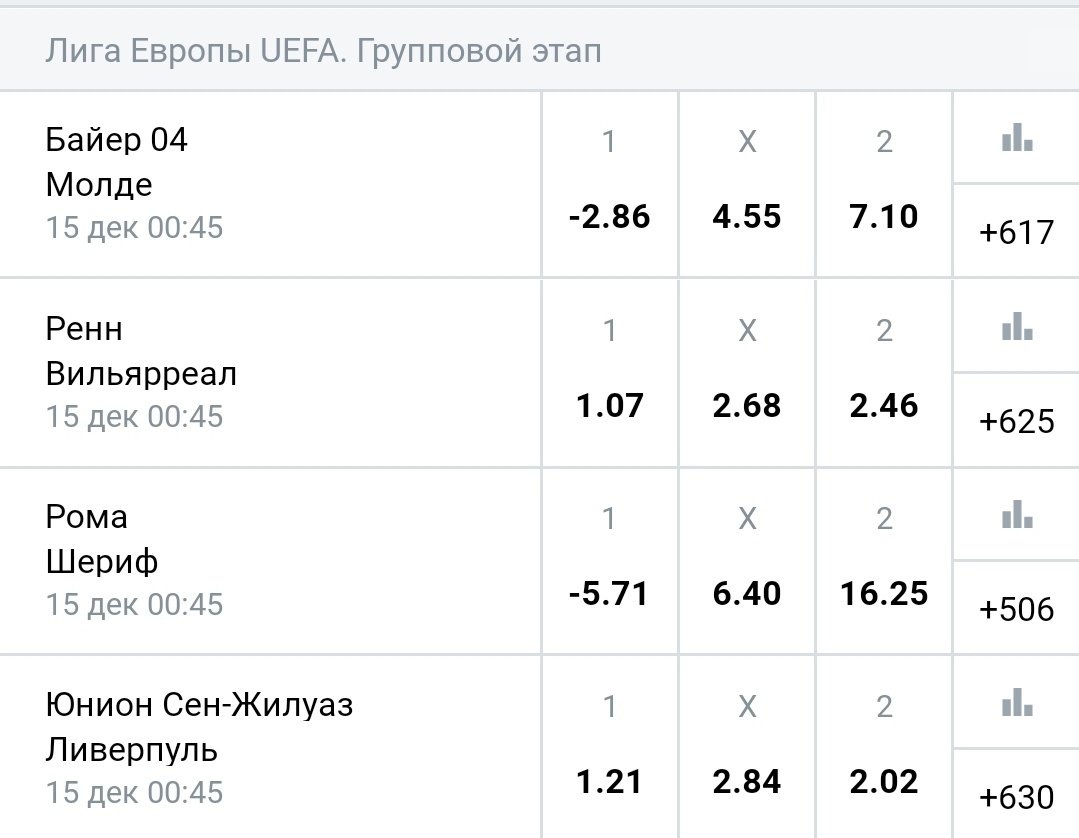Open statistics icon for Ренн – Вильярреал

(x=1016, y=326)
